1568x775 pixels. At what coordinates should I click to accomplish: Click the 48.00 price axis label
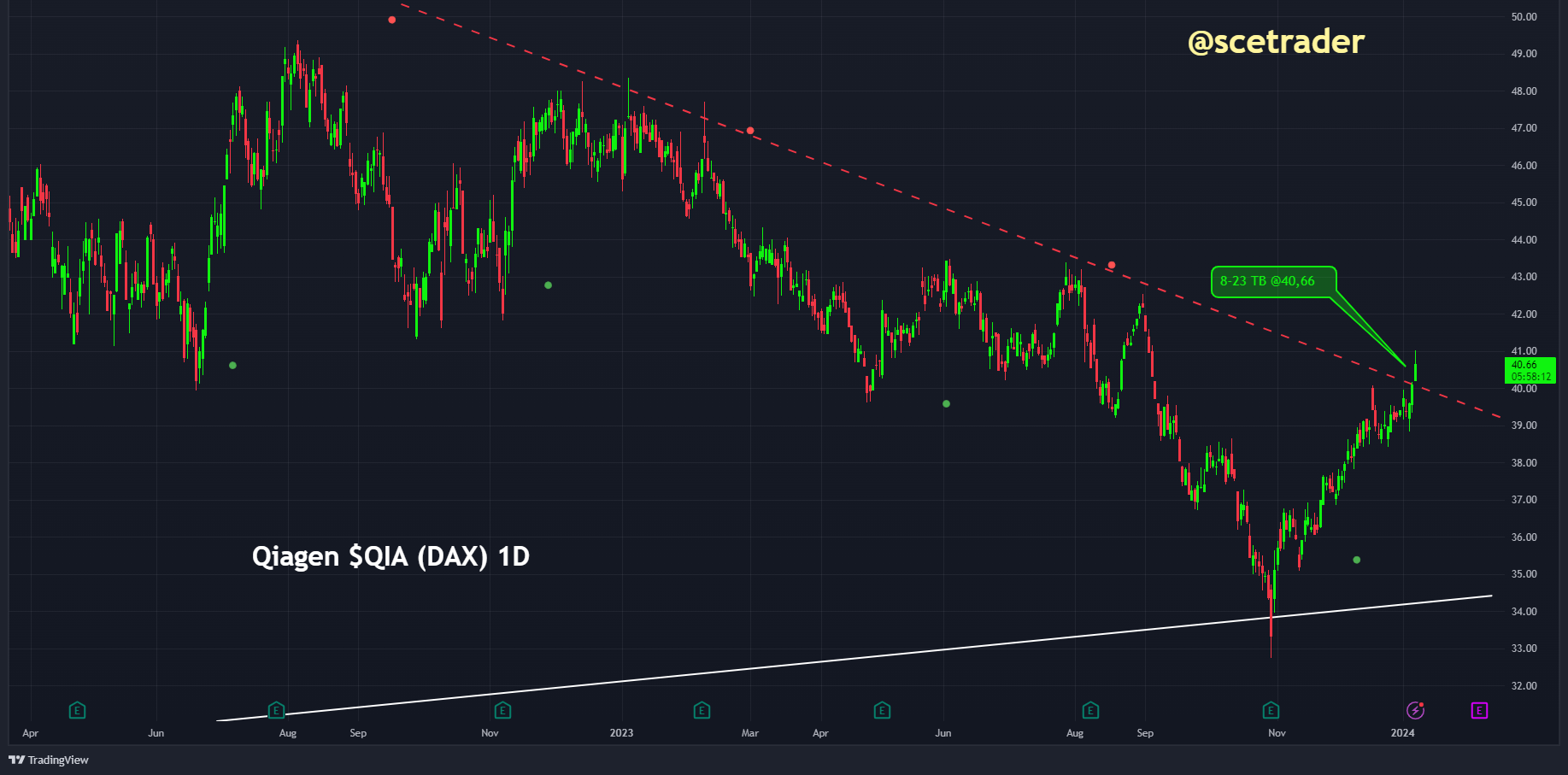pyautogui.click(x=1524, y=91)
